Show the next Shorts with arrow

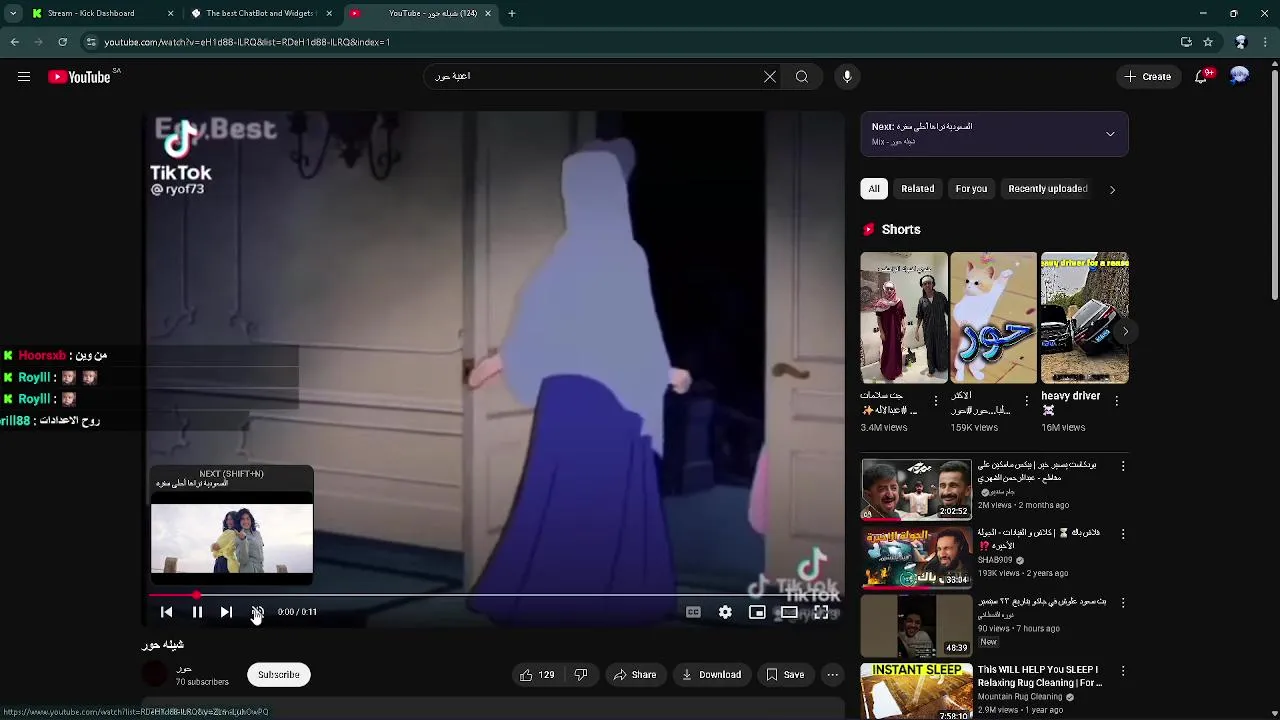coord(1125,331)
